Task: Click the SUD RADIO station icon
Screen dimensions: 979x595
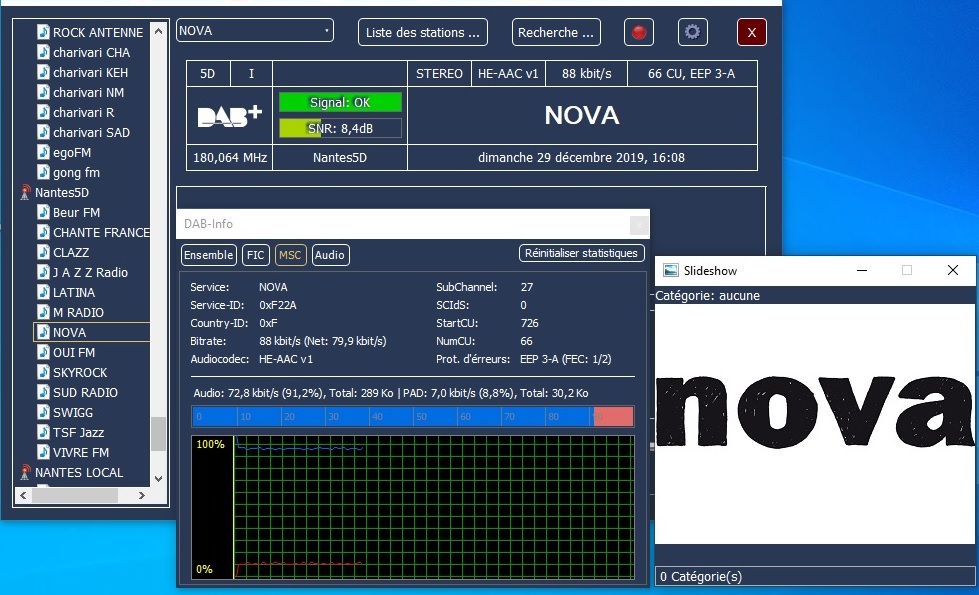Action: pyautogui.click(x=43, y=391)
